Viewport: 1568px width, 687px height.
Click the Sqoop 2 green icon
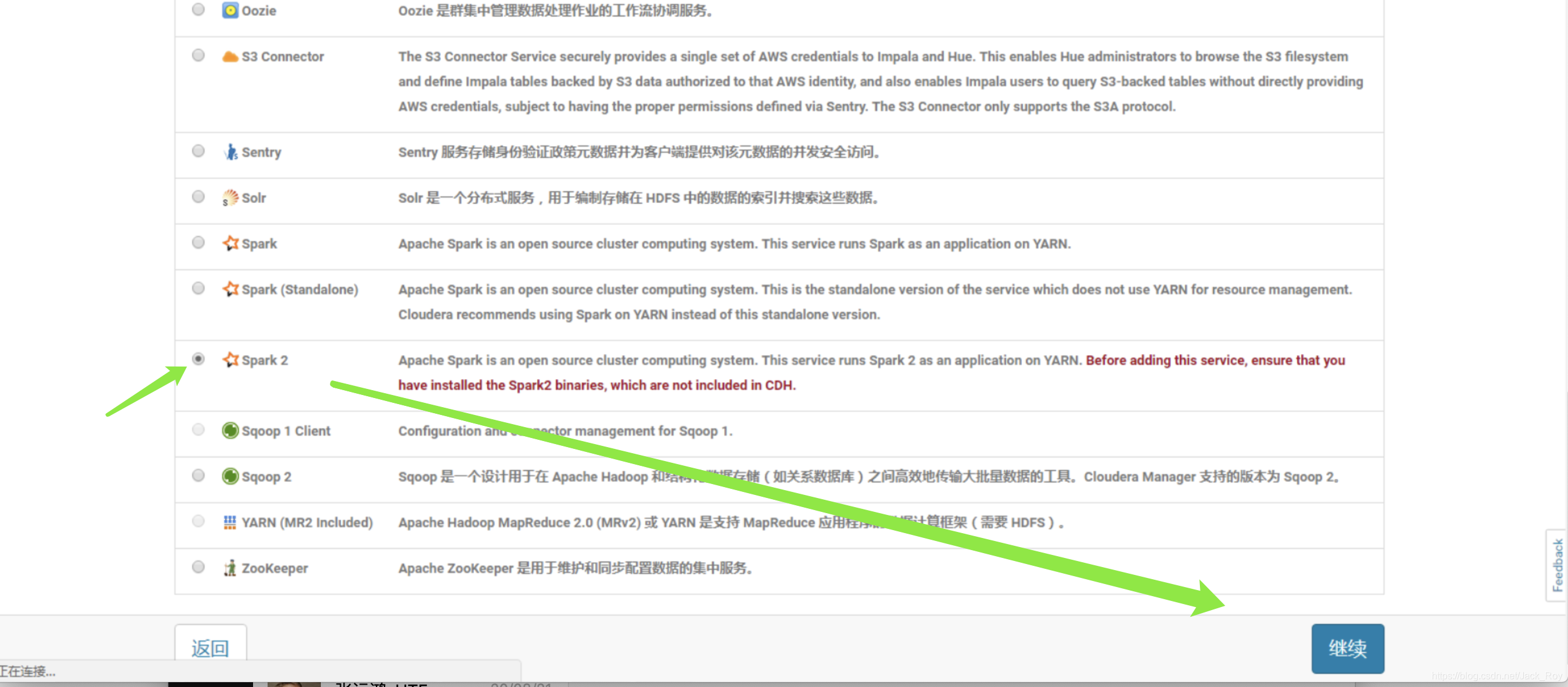tap(230, 476)
